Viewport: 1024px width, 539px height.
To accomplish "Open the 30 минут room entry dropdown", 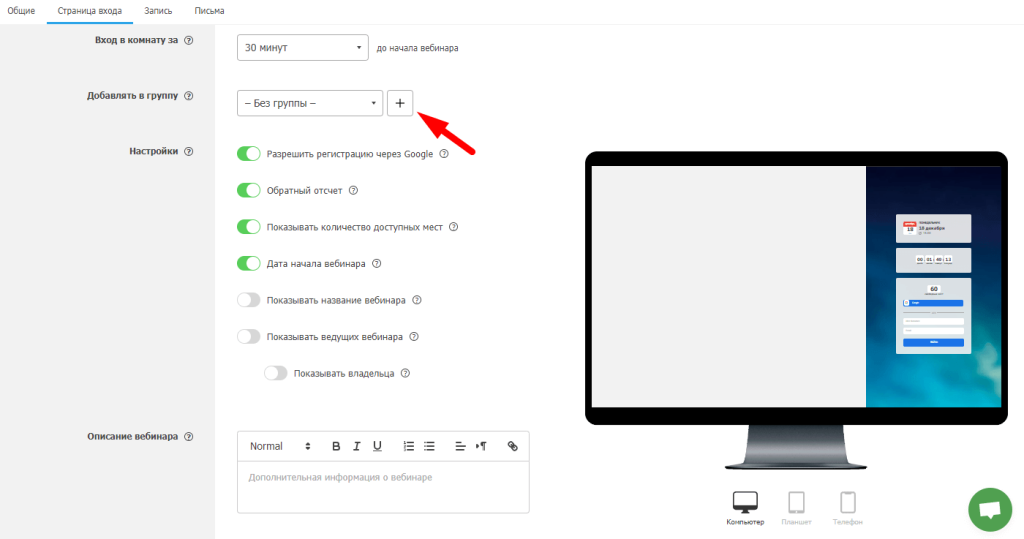I will coord(302,48).
